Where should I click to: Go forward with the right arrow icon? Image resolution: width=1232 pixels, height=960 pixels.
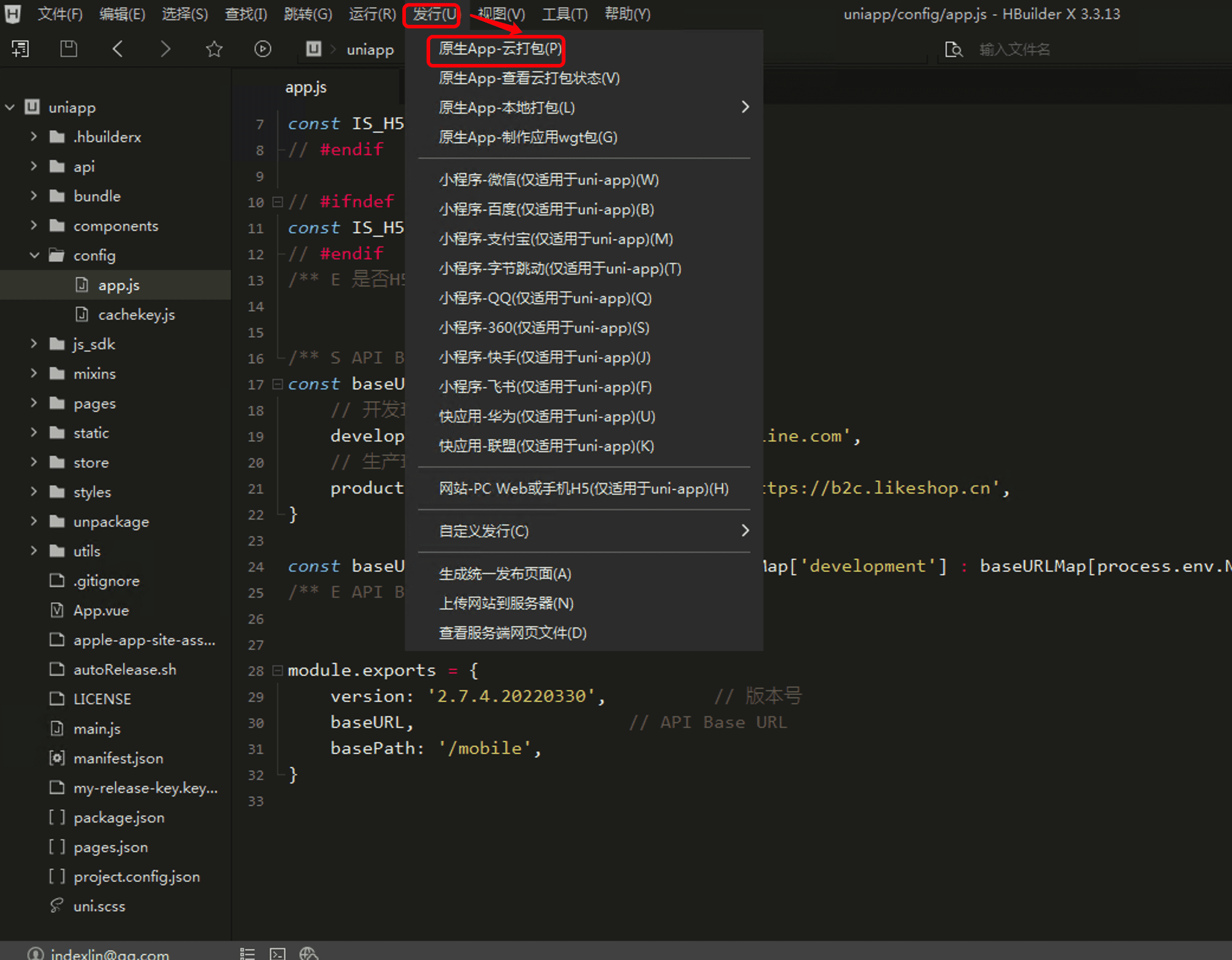click(165, 49)
